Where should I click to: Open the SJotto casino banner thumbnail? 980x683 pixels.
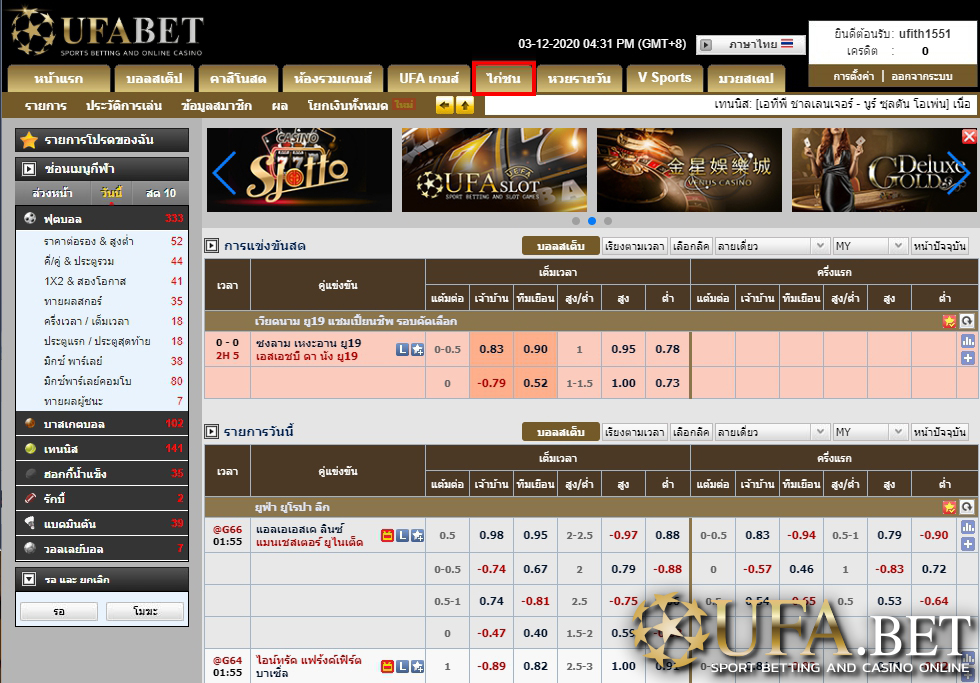299,170
